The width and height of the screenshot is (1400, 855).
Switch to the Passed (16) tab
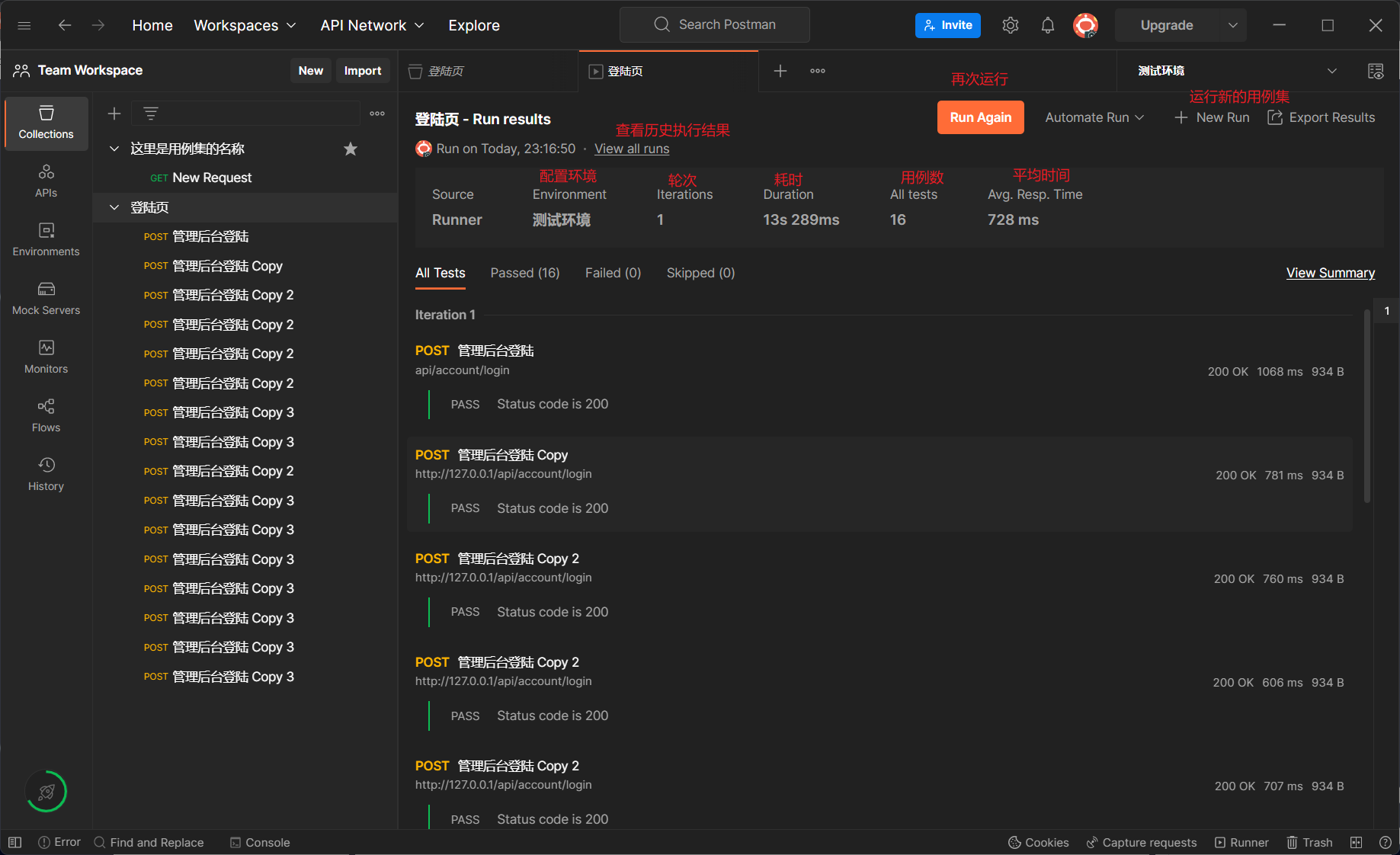coord(524,273)
